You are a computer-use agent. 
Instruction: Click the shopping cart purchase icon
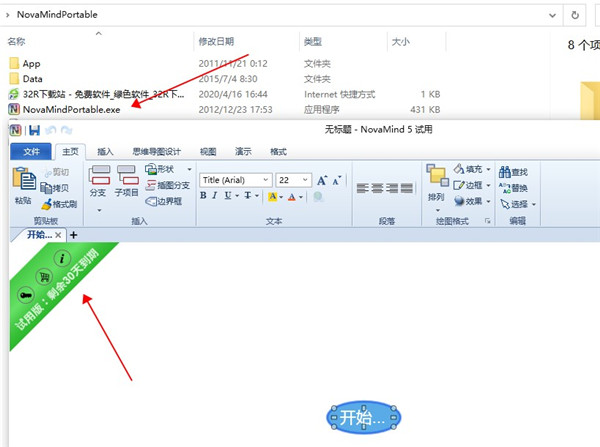point(44,277)
